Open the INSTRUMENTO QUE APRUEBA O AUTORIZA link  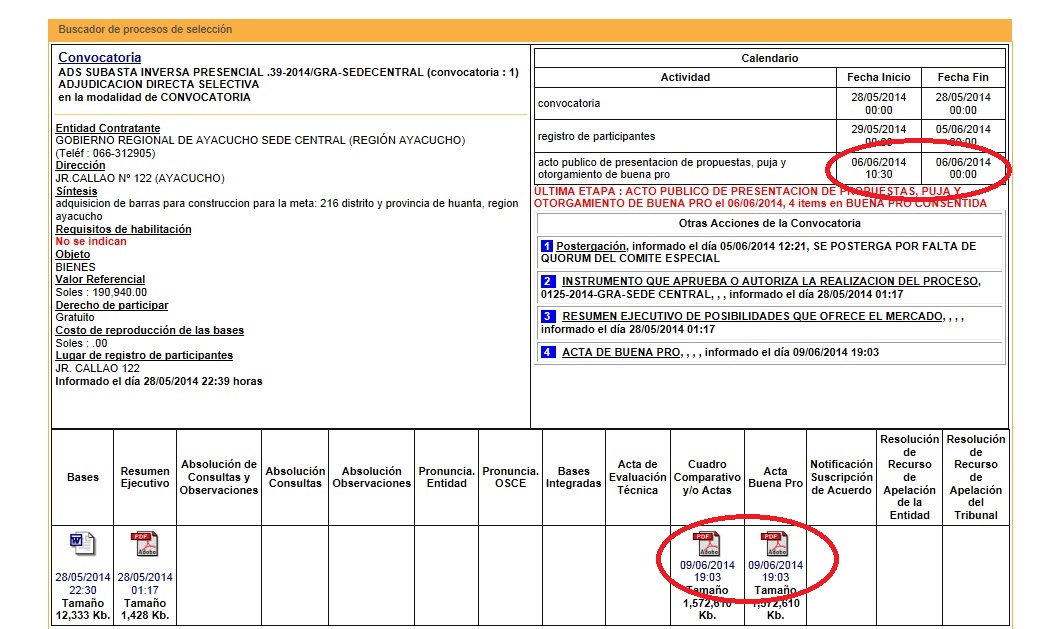tap(771, 281)
